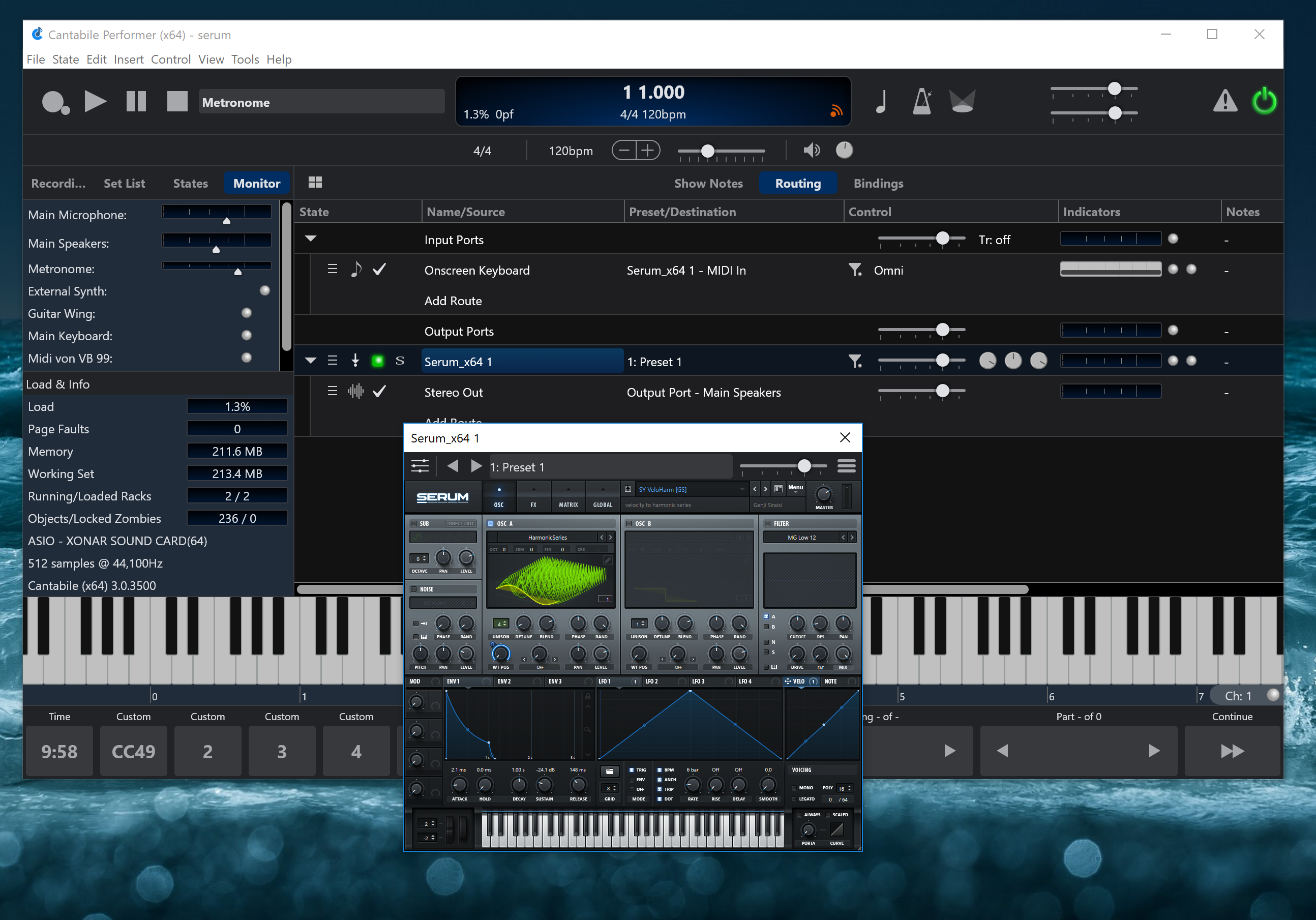Click the Metronome name field
The width and height of the screenshot is (1316, 920).
pos(321,102)
